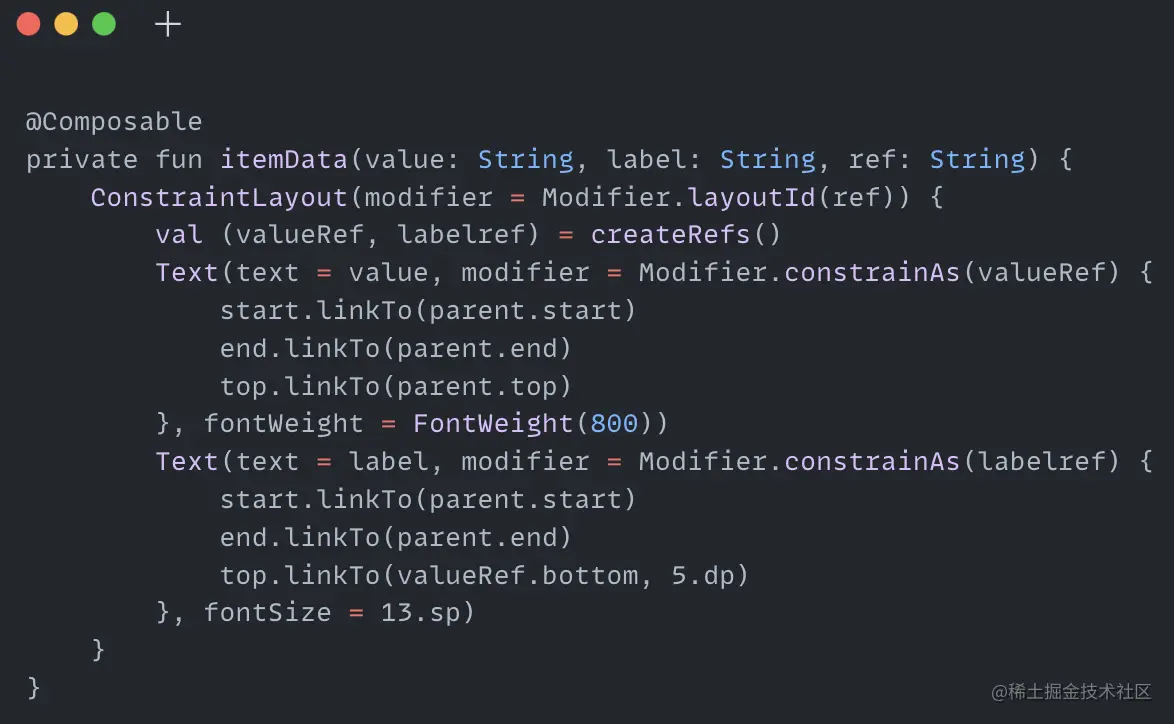This screenshot has width=1174, height=724.
Task: Click the red close window dot
Action: click(x=28, y=24)
